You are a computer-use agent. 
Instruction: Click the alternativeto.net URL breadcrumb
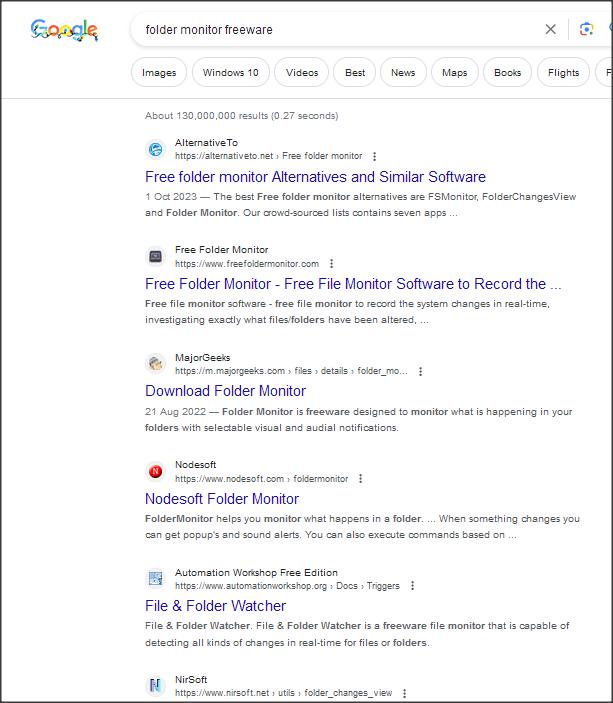click(268, 156)
